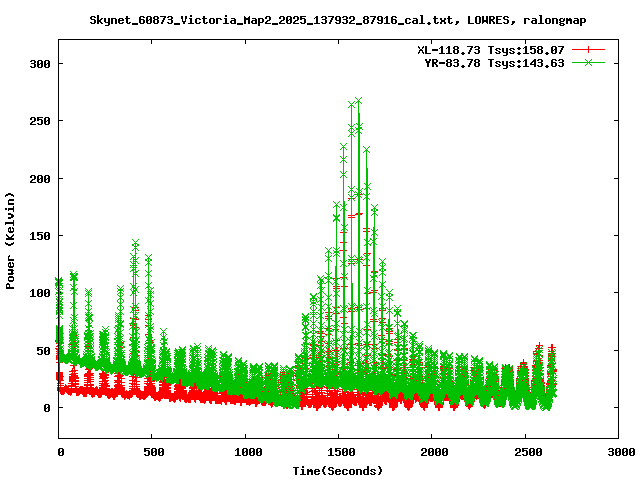This screenshot has width=640, height=480.
Task: Click the x-axis origin tick label 0
Action: click(61, 452)
